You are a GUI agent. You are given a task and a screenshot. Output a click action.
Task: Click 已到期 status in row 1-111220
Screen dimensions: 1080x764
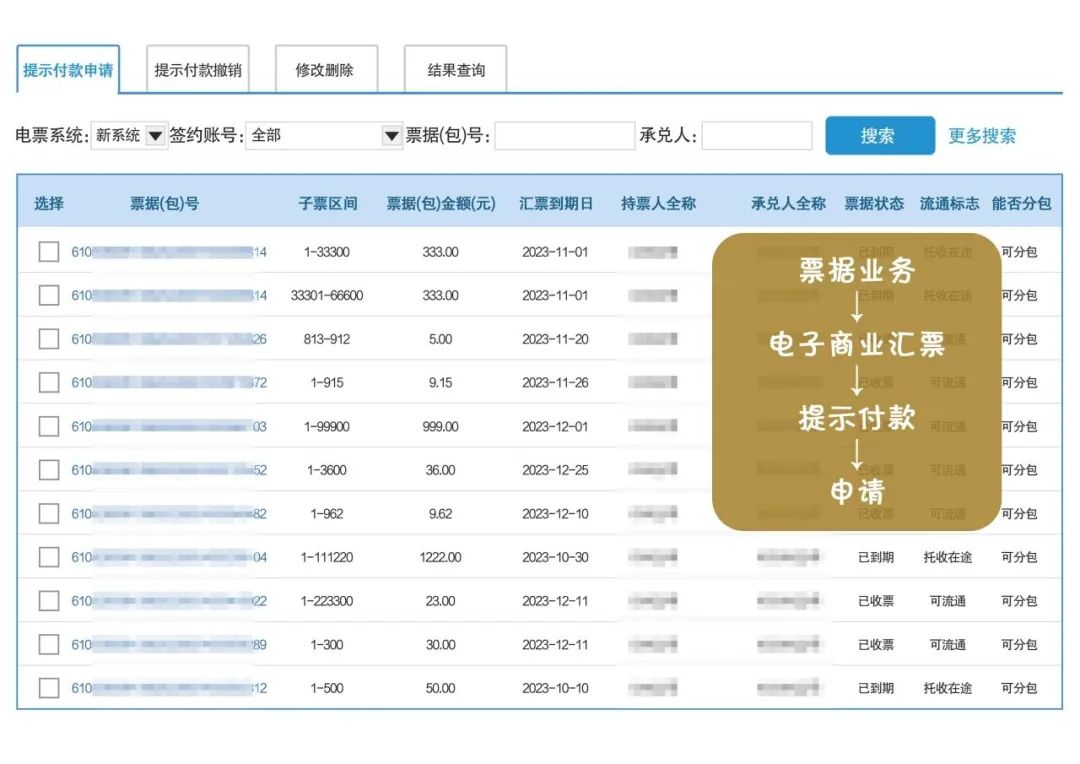(875, 557)
